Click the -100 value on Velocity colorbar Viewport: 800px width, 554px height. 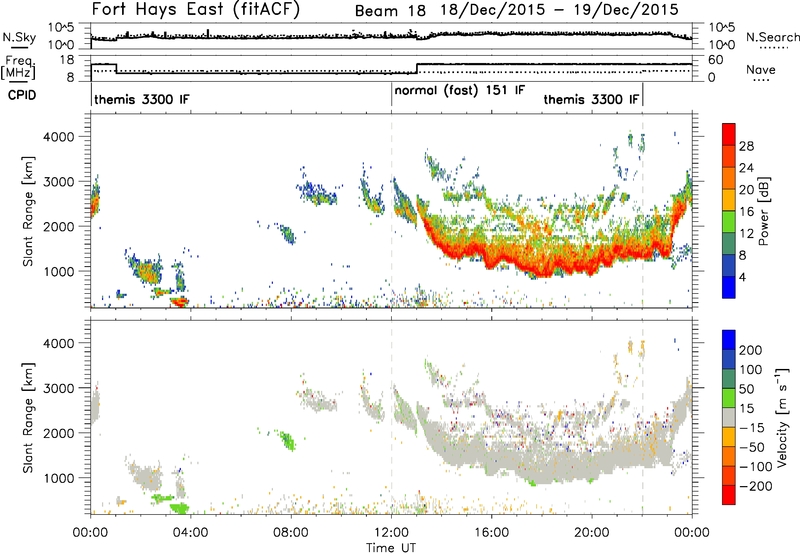756,467
